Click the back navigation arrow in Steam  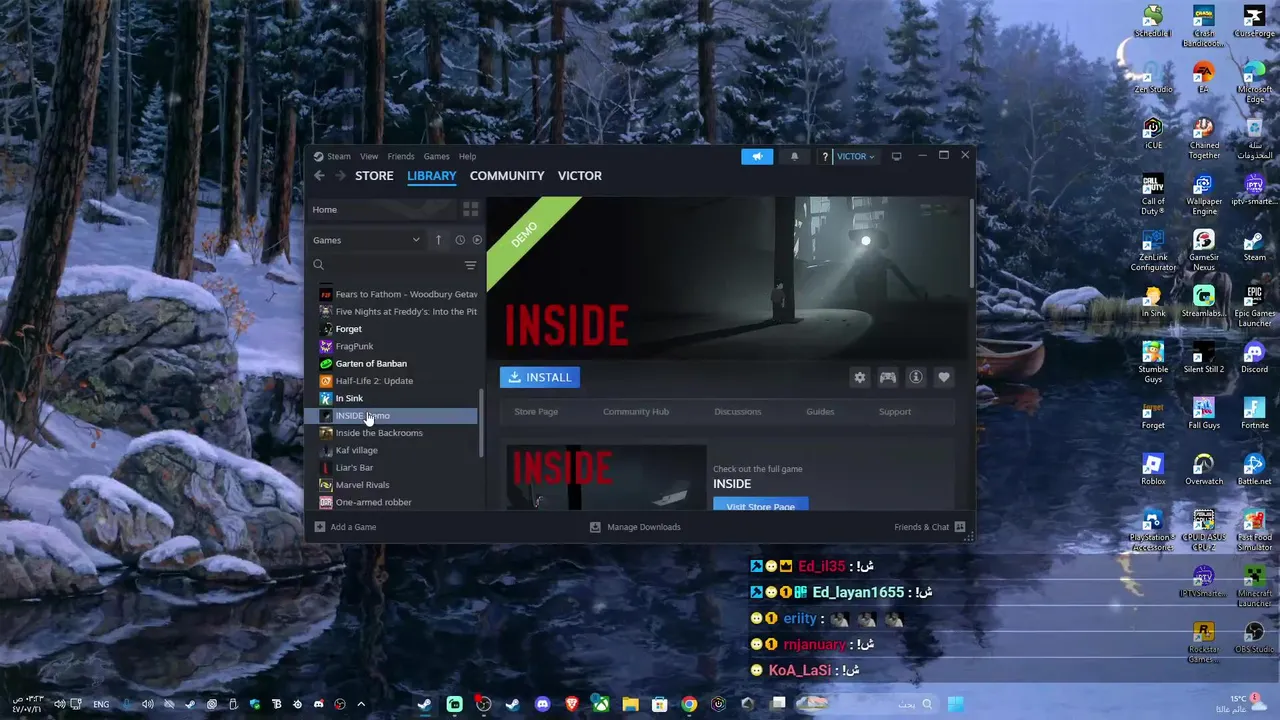319,176
